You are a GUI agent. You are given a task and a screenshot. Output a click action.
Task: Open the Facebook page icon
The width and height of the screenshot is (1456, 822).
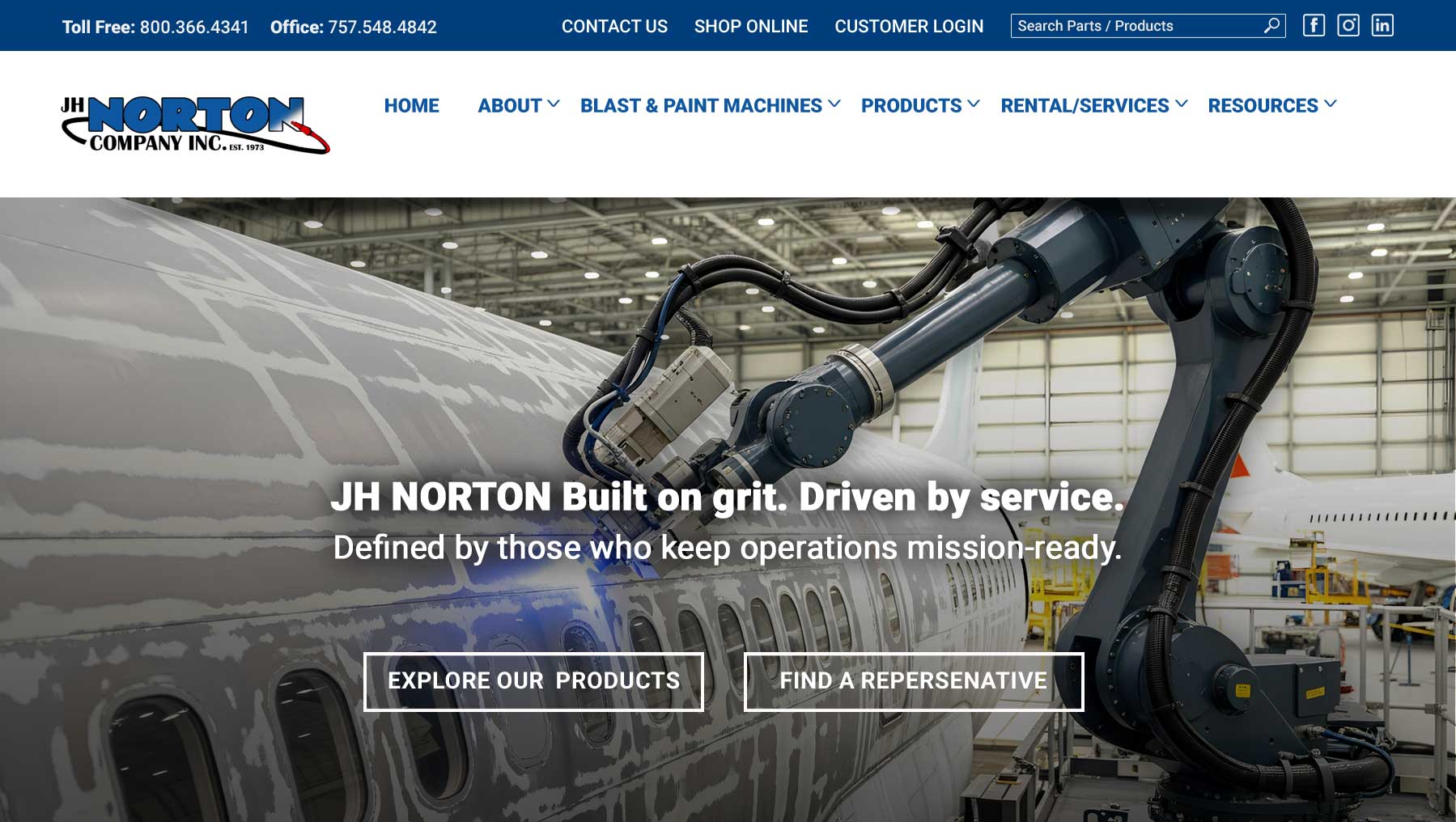point(1314,26)
